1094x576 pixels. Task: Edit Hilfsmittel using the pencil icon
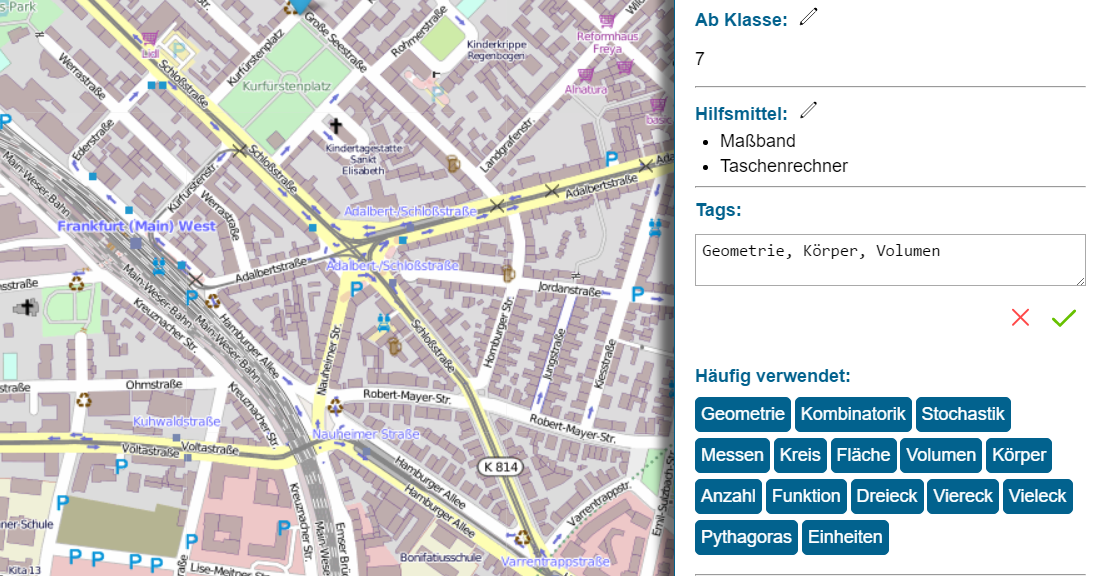(808, 110)
